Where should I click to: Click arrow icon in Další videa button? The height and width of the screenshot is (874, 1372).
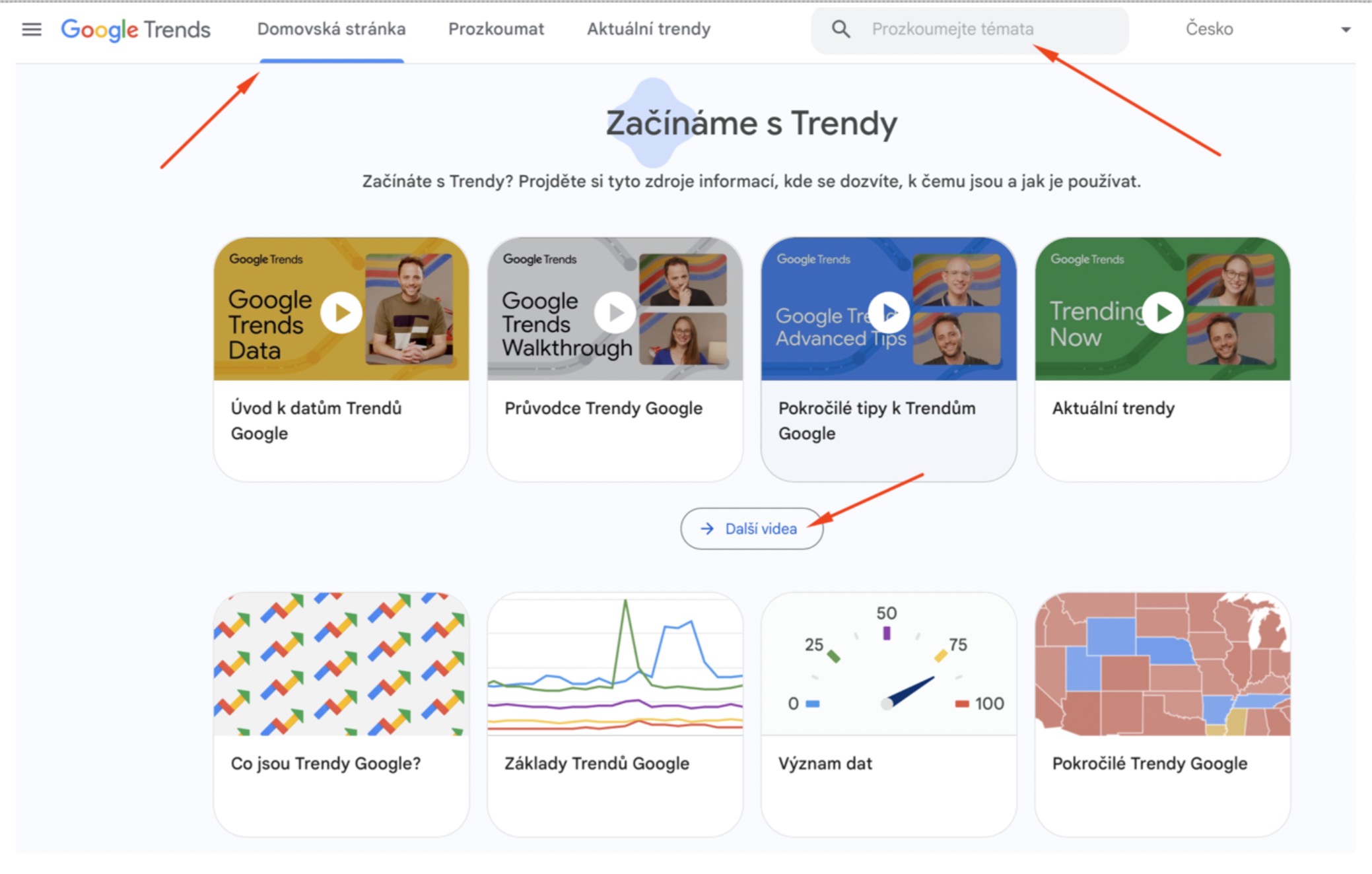point(707,529)
